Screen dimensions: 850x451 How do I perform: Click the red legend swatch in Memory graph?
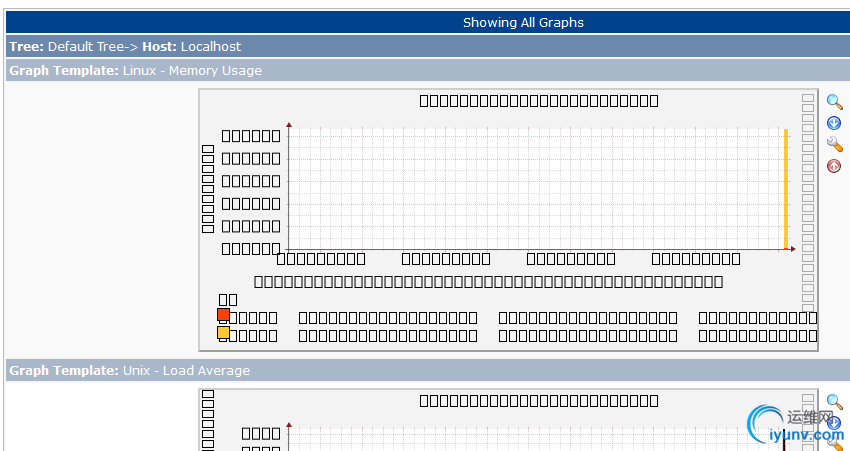[x=224, y=315]
